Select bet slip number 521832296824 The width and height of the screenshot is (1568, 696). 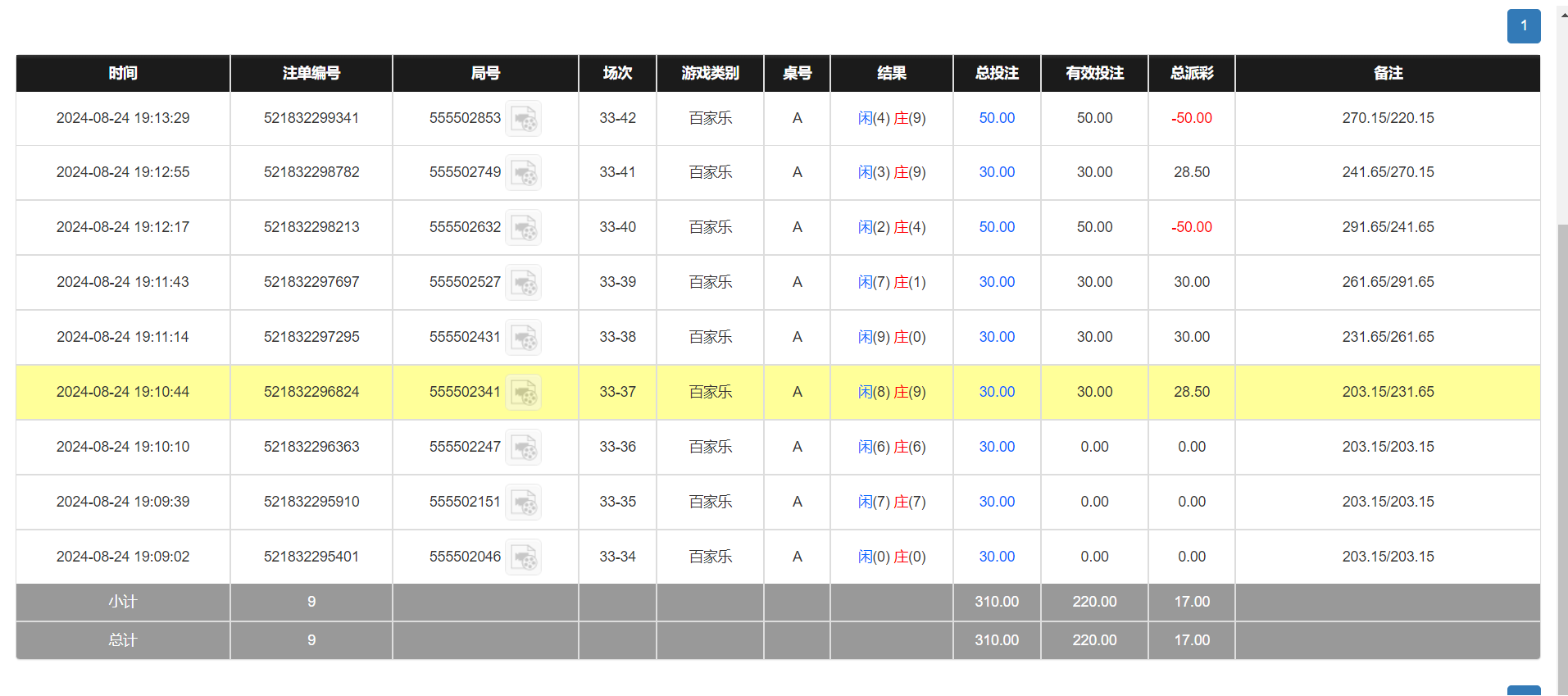pyautogui.click(x=311, y=392)
